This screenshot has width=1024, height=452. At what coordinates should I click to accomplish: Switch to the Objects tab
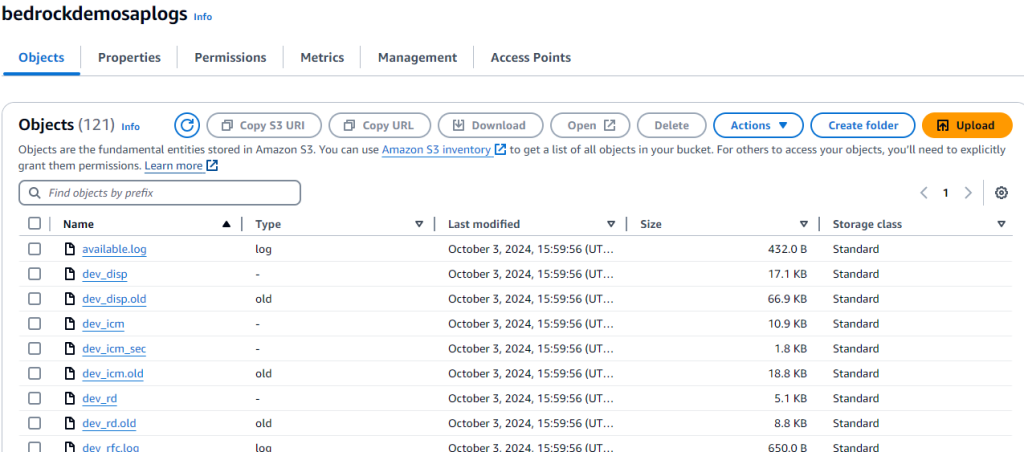42,57
